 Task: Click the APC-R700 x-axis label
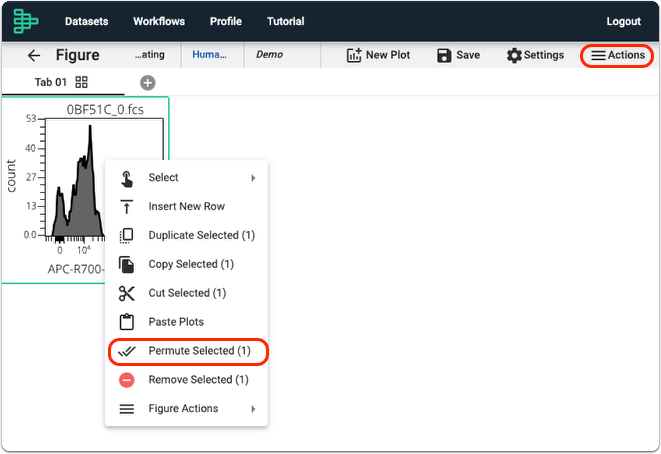pos(75,269)
